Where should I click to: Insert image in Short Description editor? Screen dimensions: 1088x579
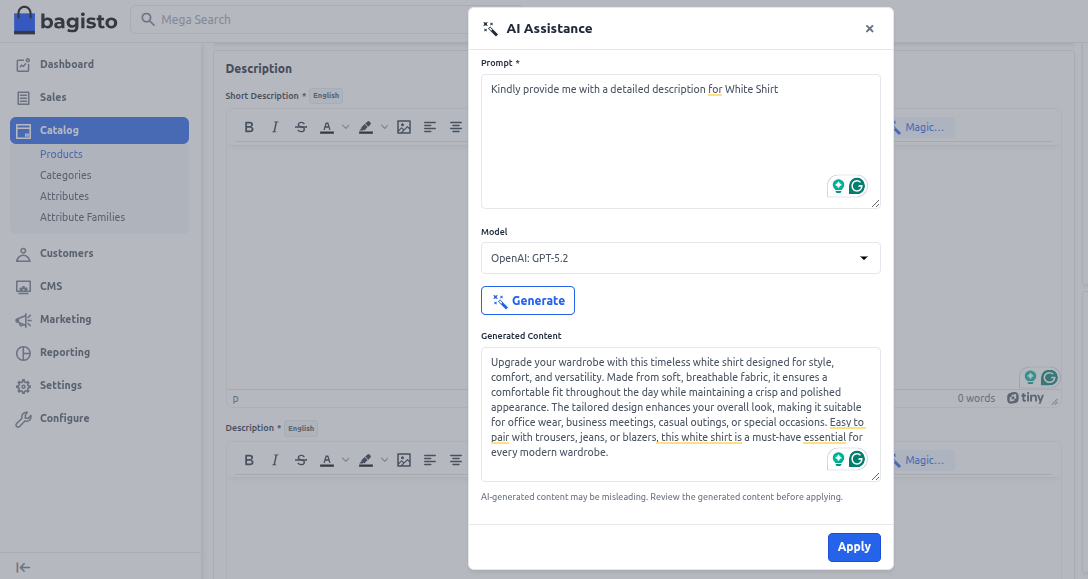404,127
